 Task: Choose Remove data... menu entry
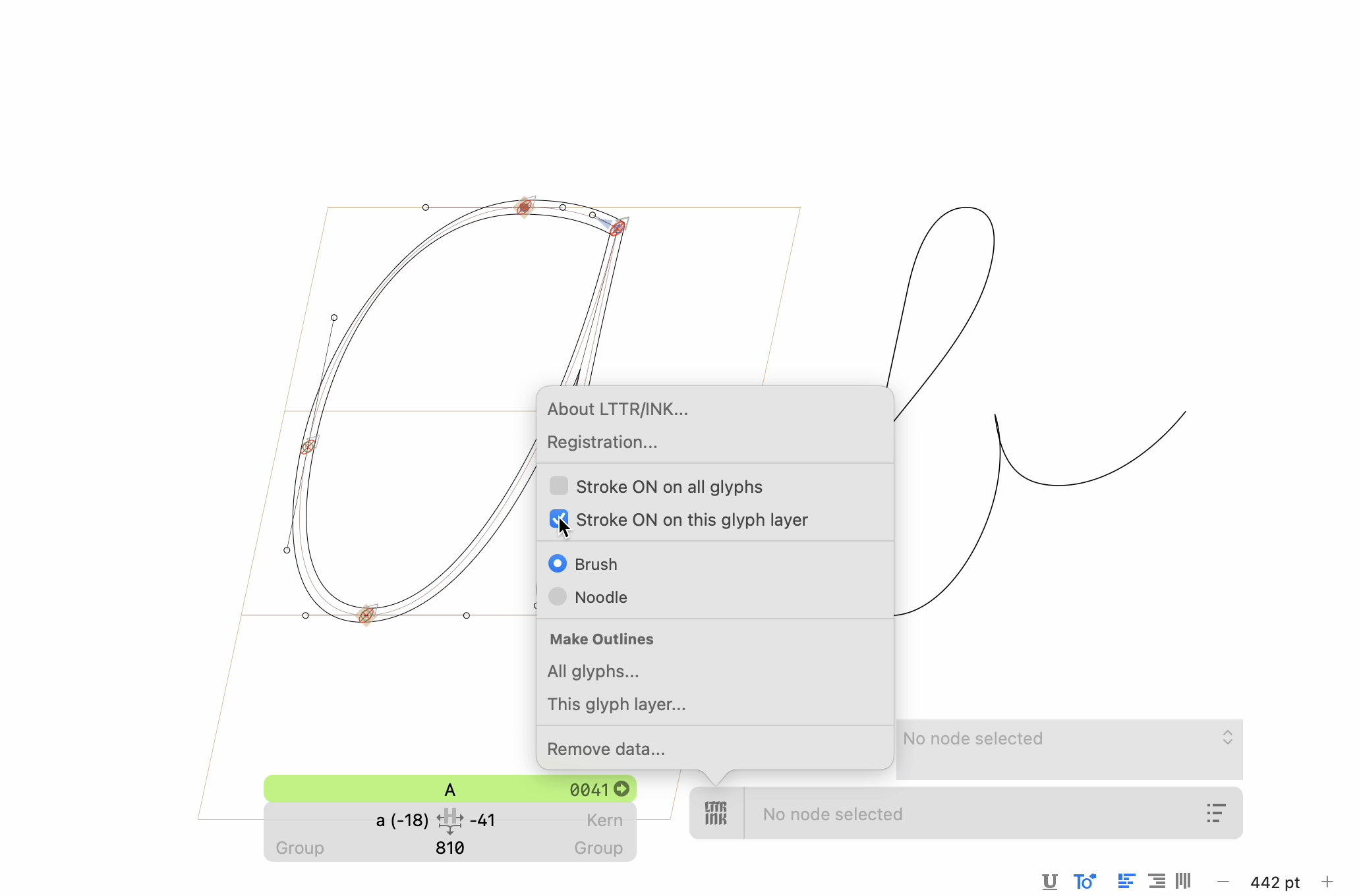click(606, 749)
